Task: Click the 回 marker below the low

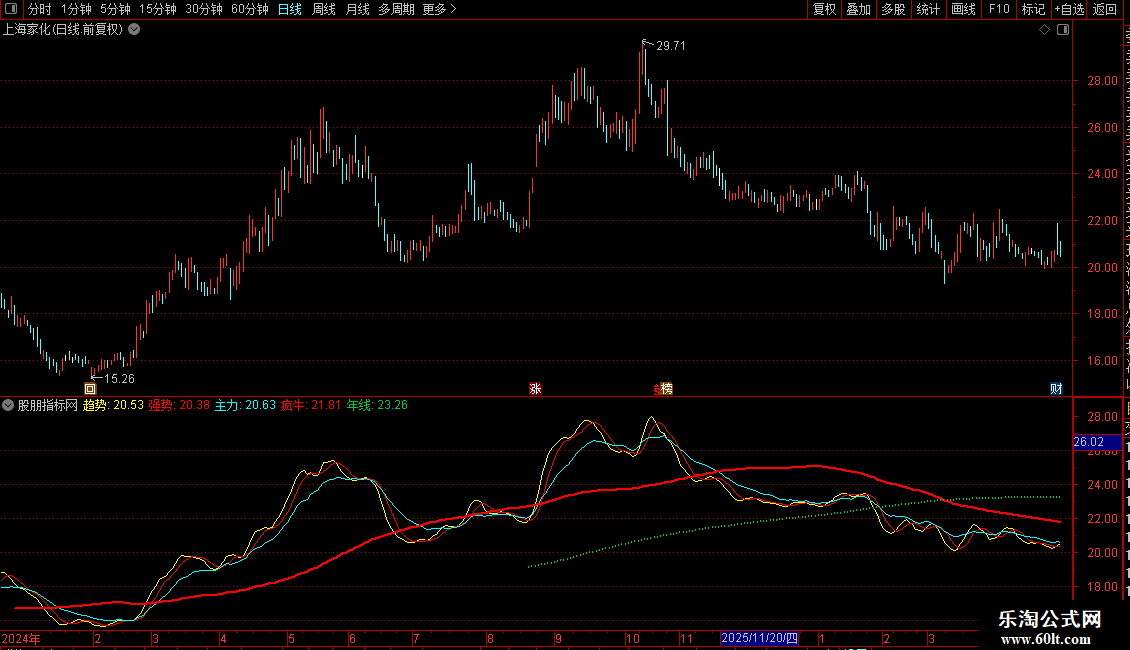Action: click(x=90, y=389)
